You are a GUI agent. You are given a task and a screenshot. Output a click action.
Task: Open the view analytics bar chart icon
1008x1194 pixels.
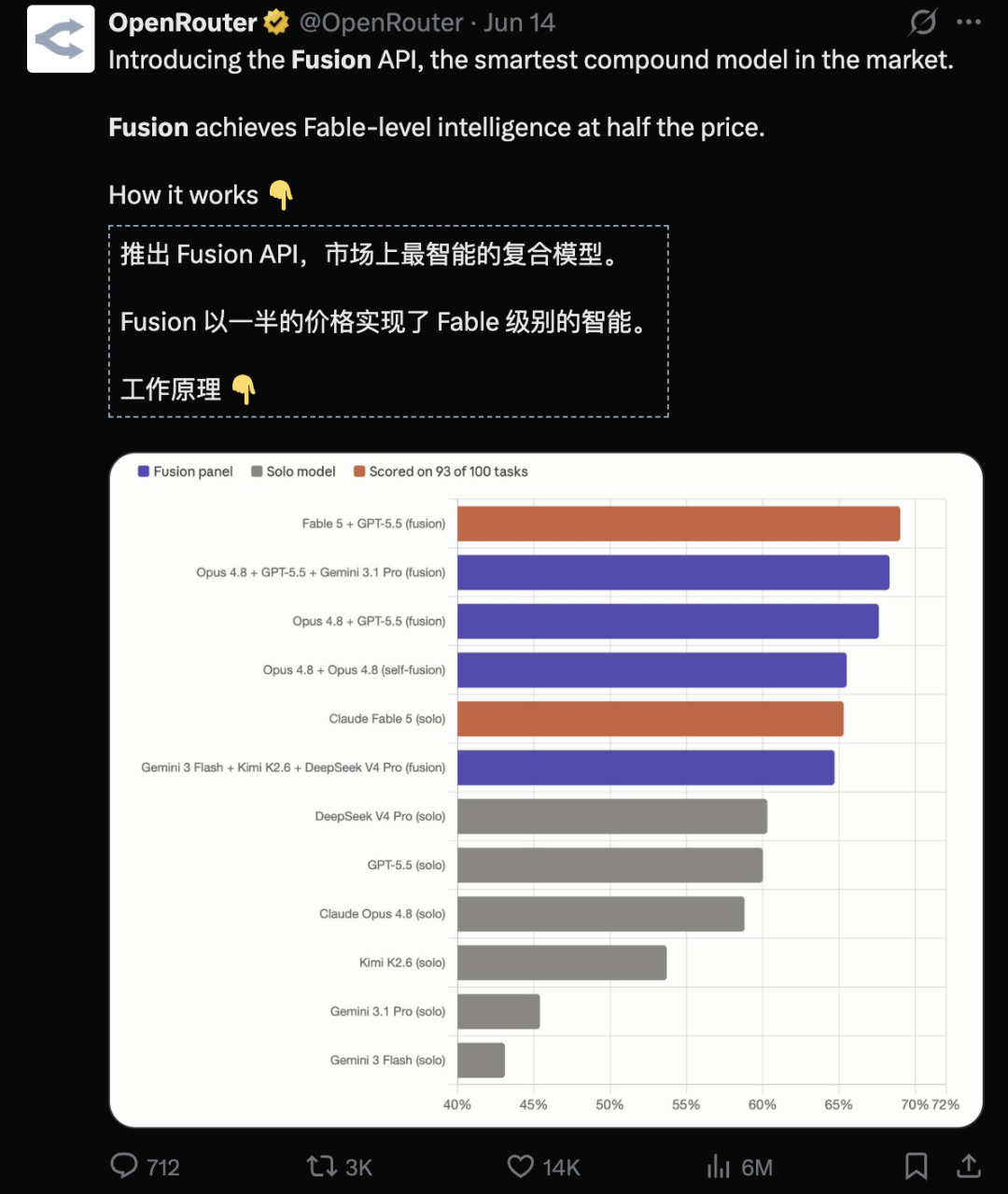[x=718, y=1166]
